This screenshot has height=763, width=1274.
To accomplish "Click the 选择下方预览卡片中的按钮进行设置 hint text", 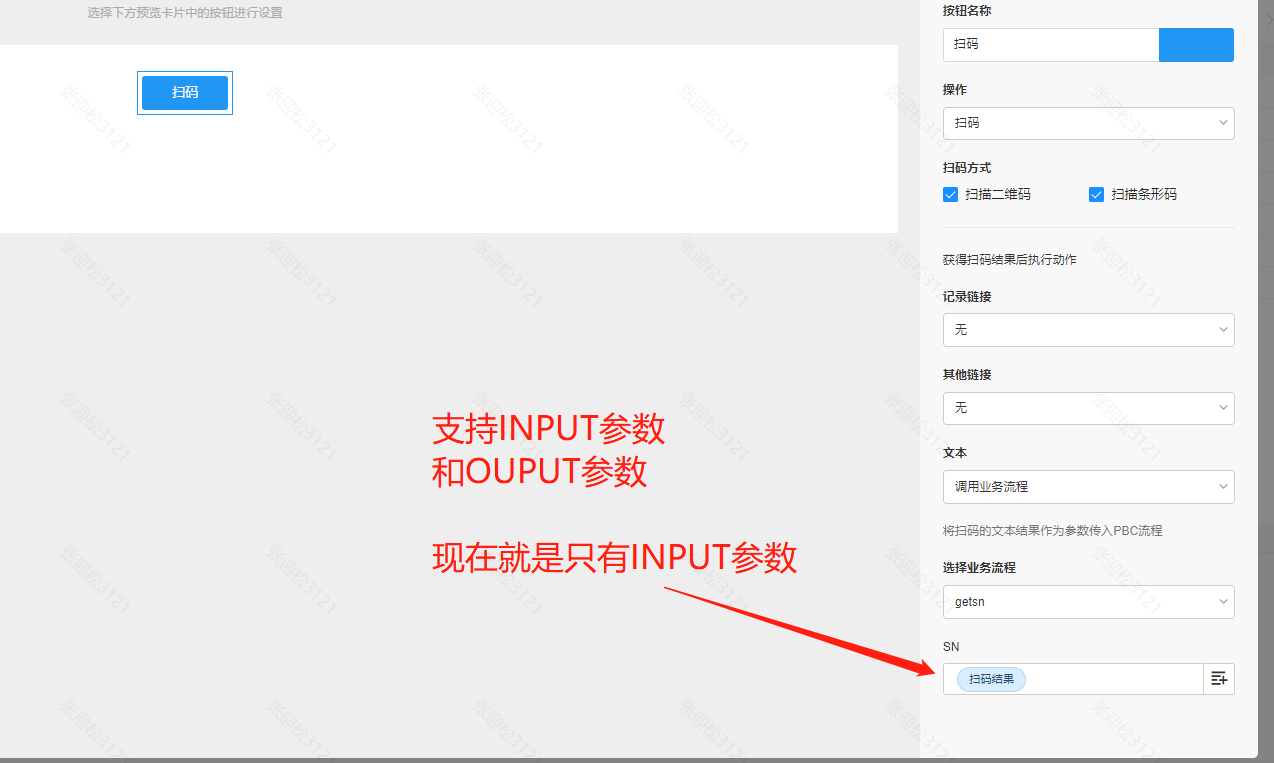I will click(x=185, y=14).
